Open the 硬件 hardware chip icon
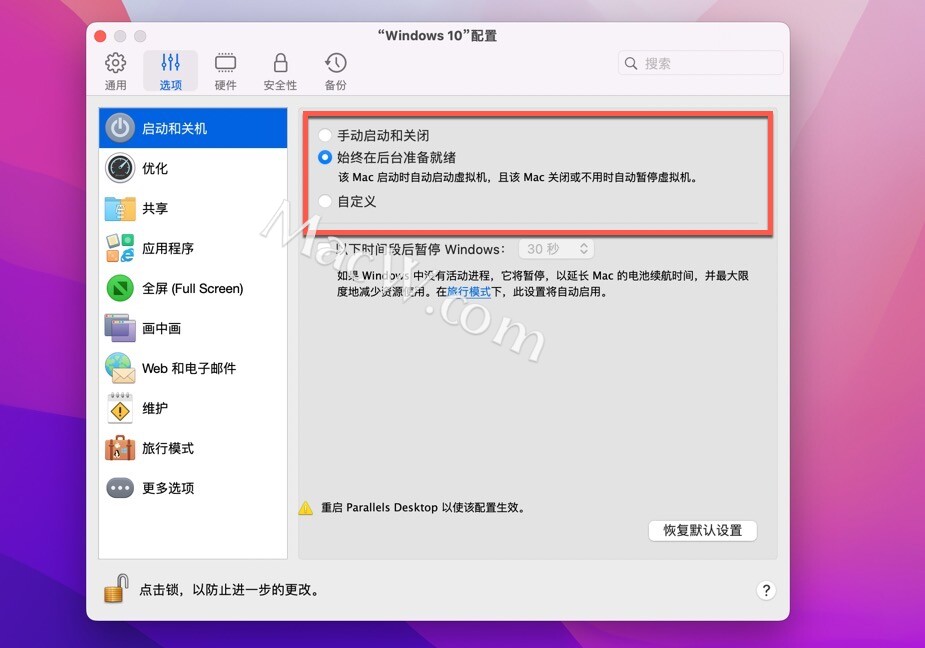This screenshot has width=925, height=648. coord(225,63)
